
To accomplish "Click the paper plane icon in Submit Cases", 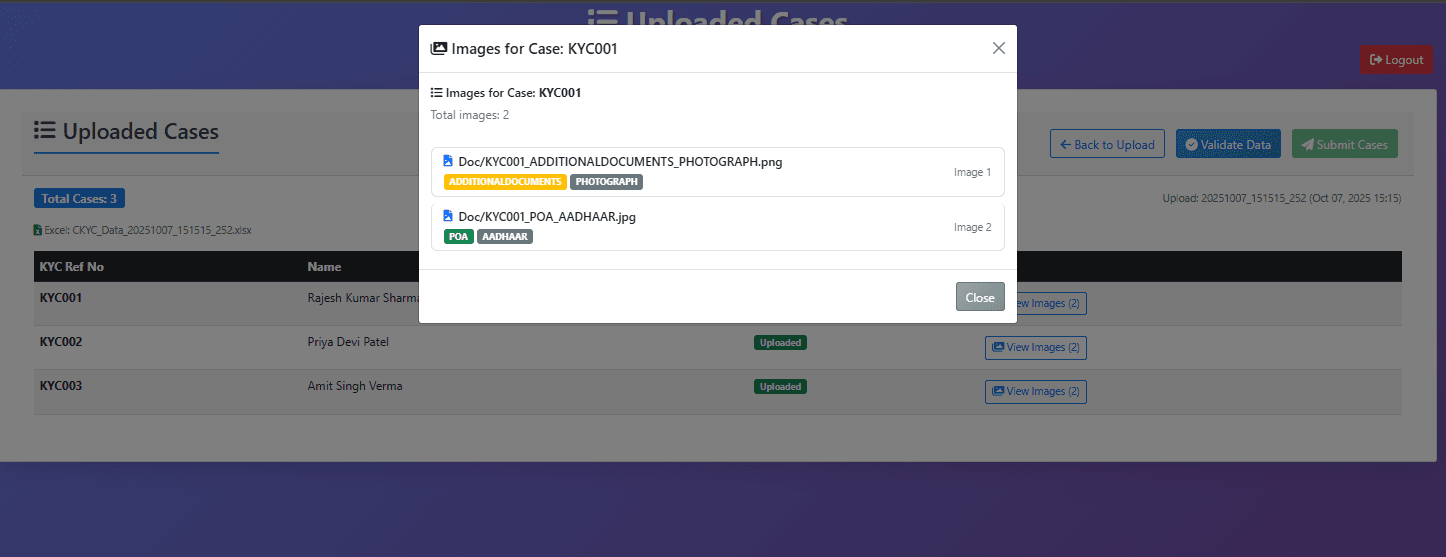I will [x=1307, y=145].
